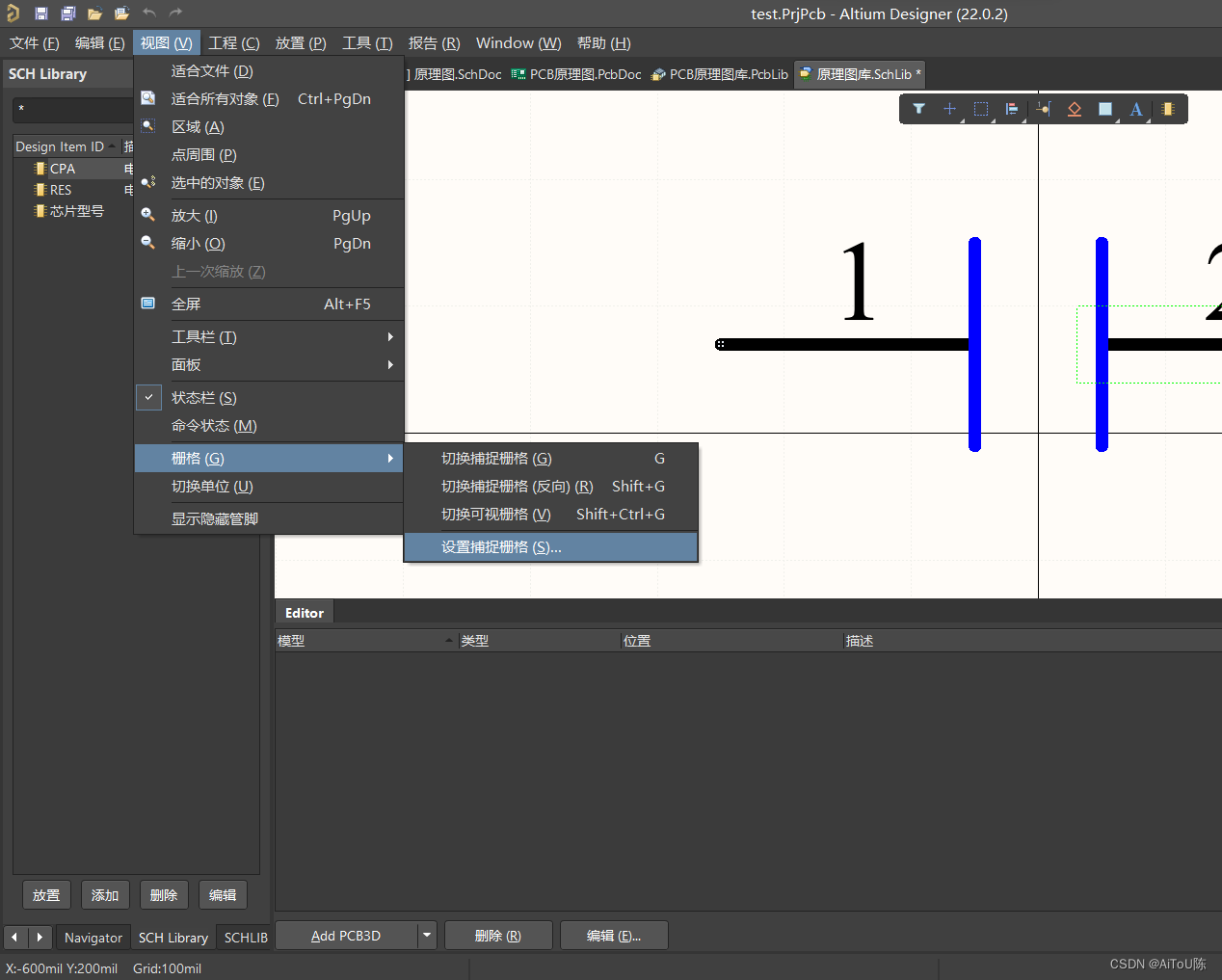Select the place rectangle shape tool
This screenshot has height=980, width=1222.
coord(1105,109)
